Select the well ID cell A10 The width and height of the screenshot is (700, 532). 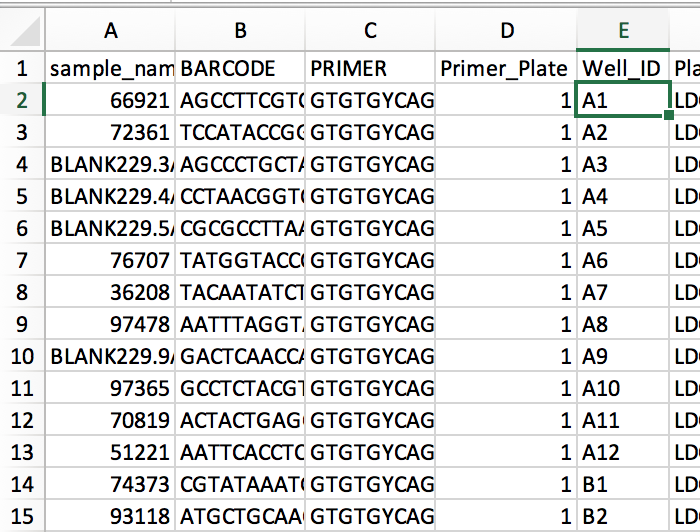(623, 388)
